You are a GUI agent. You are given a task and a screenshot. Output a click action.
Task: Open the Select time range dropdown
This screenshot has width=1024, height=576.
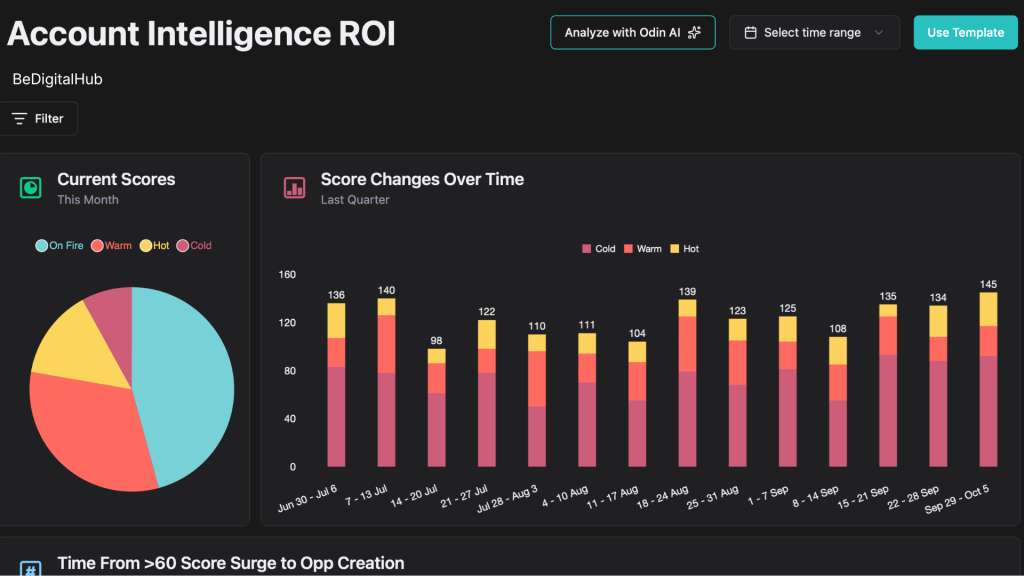click(x=811, y=32)
